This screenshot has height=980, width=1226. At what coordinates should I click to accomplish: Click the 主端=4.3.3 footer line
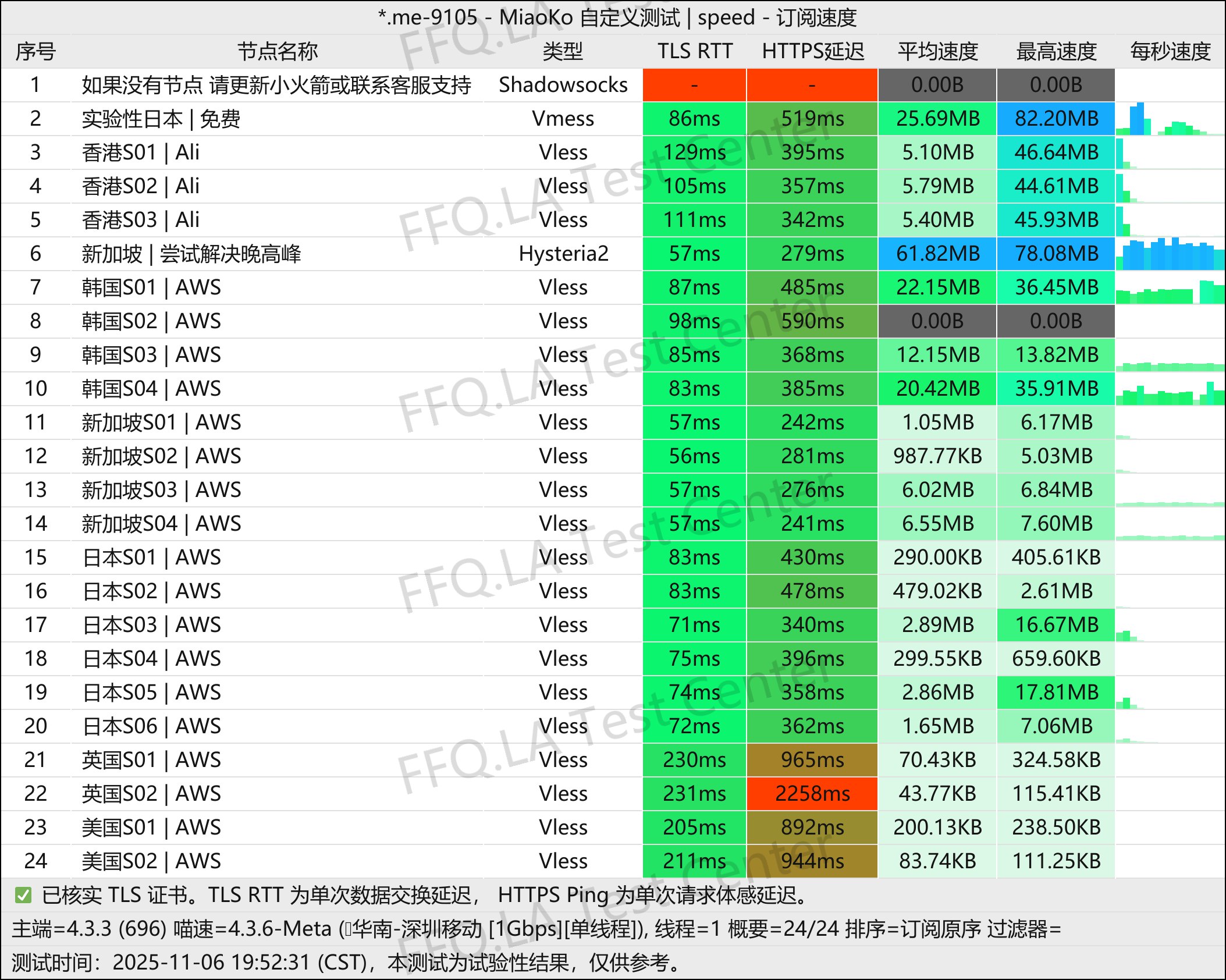click(x=536, y=929)
